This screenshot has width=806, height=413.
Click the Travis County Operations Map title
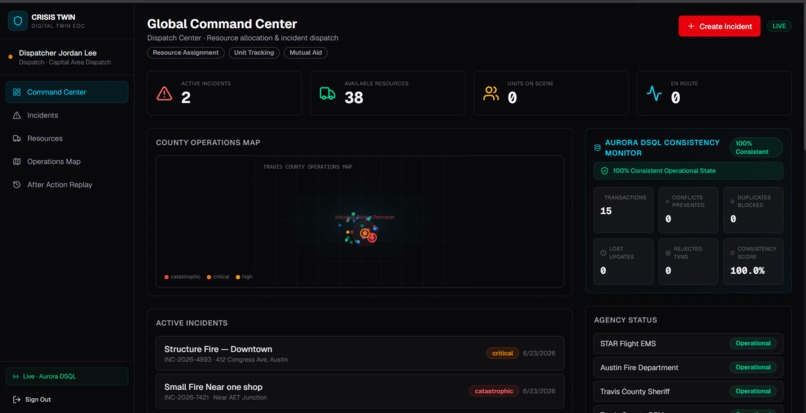(x=307, y=167)
